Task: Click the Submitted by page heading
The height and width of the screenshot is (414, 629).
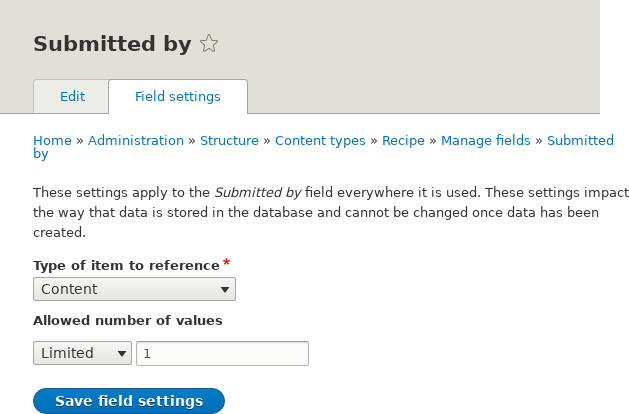Action: click(112, 44)
